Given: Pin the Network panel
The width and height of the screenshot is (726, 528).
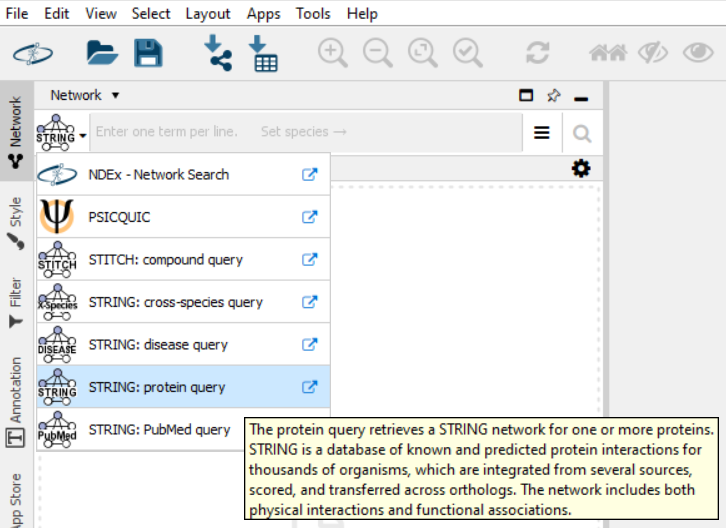Looking at the screenshot, I should [553, 95].
